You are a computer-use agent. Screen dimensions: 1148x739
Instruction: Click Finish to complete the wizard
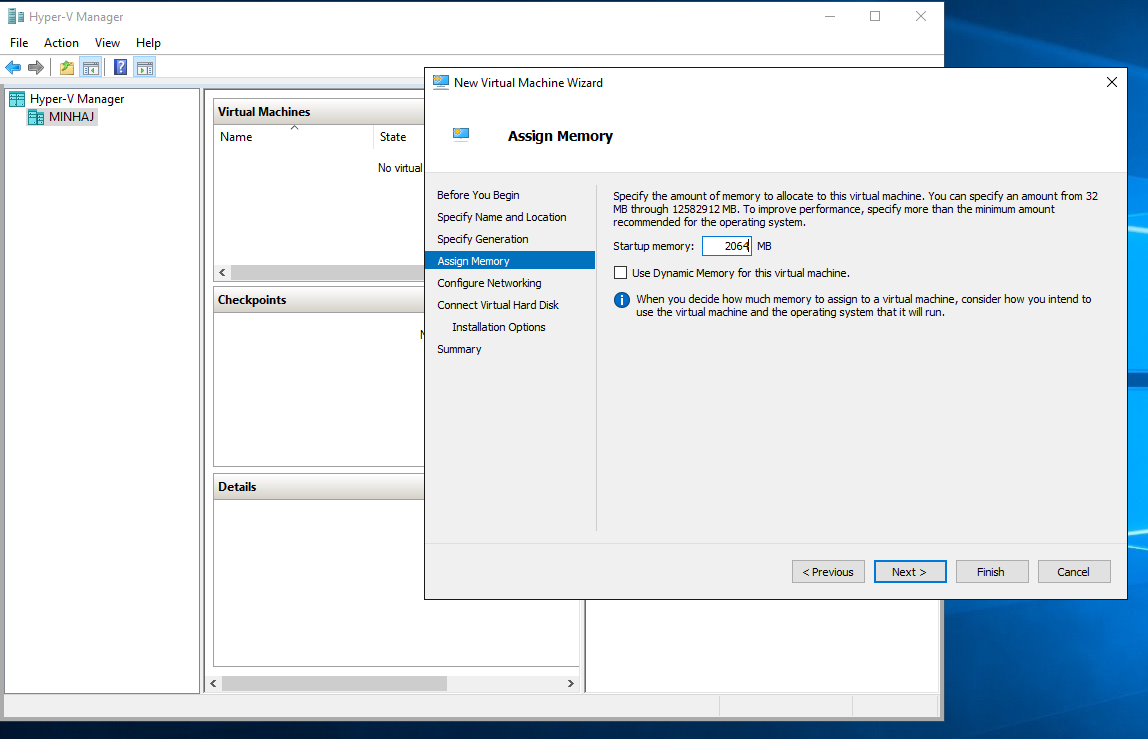[990, 572]
